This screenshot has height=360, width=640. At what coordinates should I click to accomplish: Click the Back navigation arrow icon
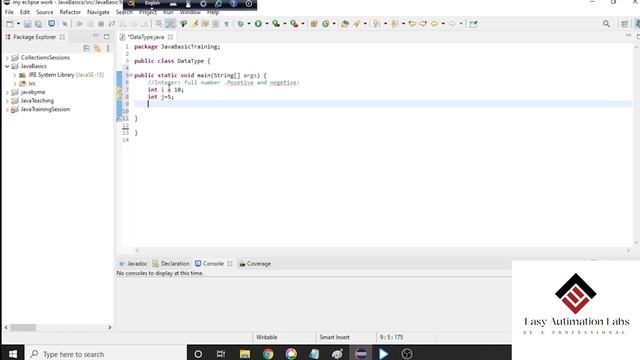click(x=434, y=24)
